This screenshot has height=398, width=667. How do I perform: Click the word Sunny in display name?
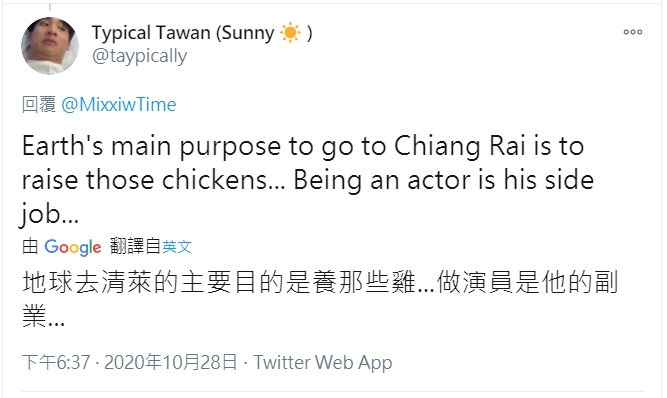(x=248, y=34)
